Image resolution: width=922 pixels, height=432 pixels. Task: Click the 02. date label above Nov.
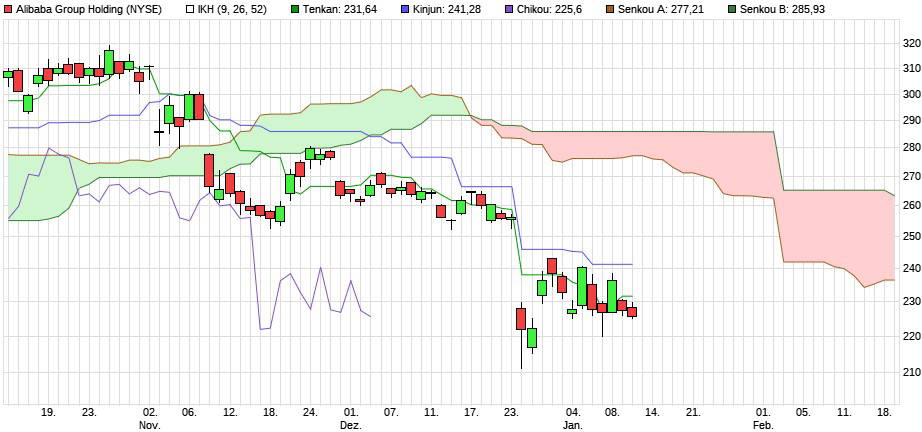point(150,413)
